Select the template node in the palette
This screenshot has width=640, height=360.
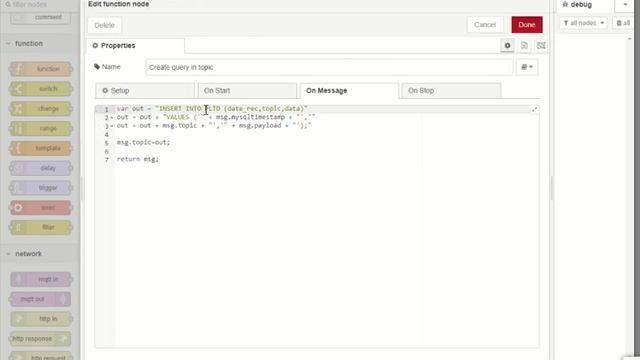point(41,148)
